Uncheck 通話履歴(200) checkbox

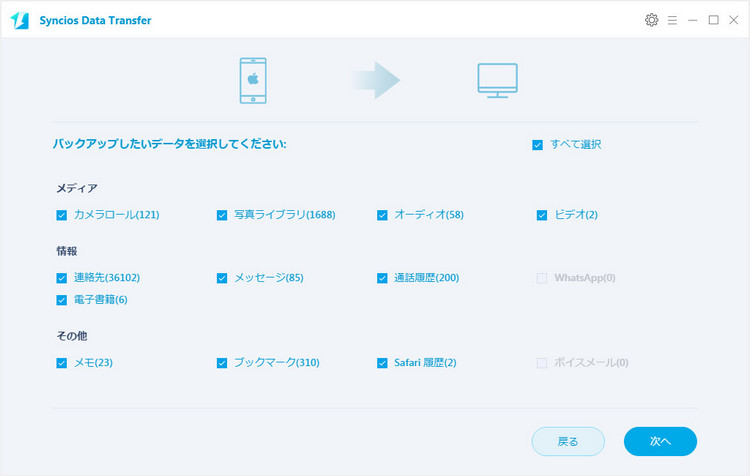click(382, 278)
